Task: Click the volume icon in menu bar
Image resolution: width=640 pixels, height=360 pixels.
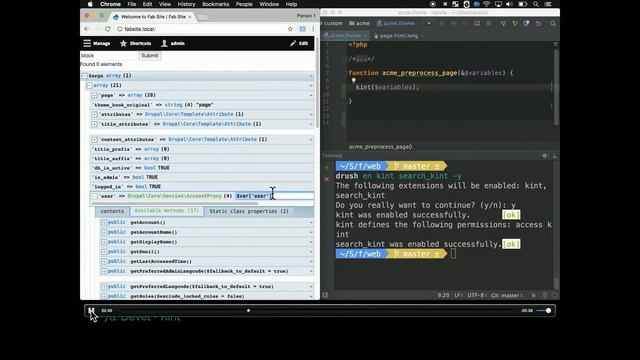Action: click(509, 4)
